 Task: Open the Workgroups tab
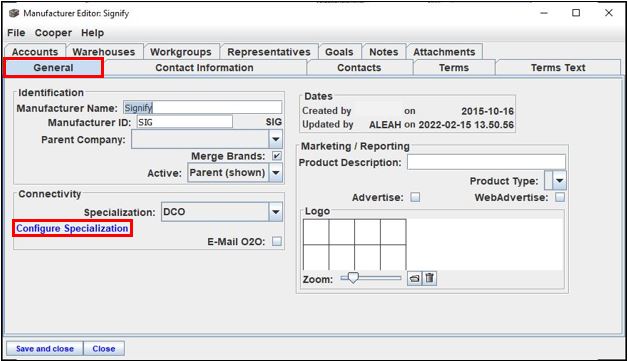point(181,52)
